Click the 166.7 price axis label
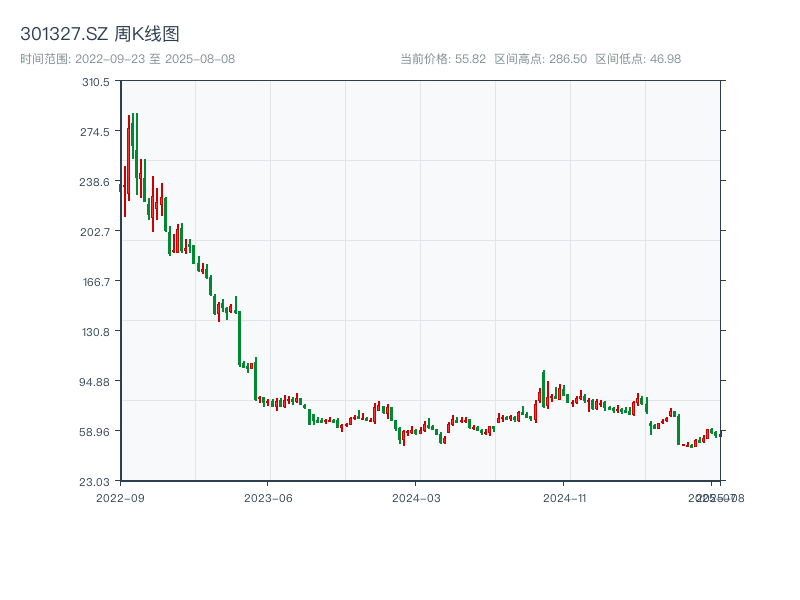 coord(96,282)
